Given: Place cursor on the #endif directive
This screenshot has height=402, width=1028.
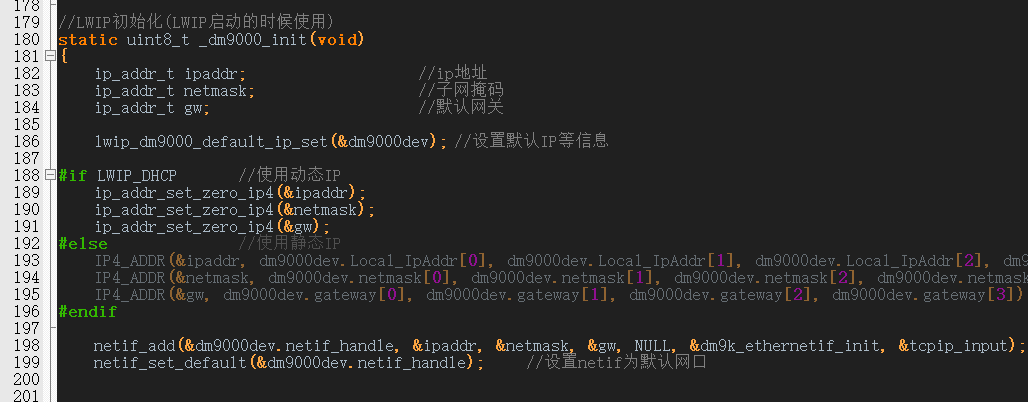Looking at the screenshot, I should (87, 312).
